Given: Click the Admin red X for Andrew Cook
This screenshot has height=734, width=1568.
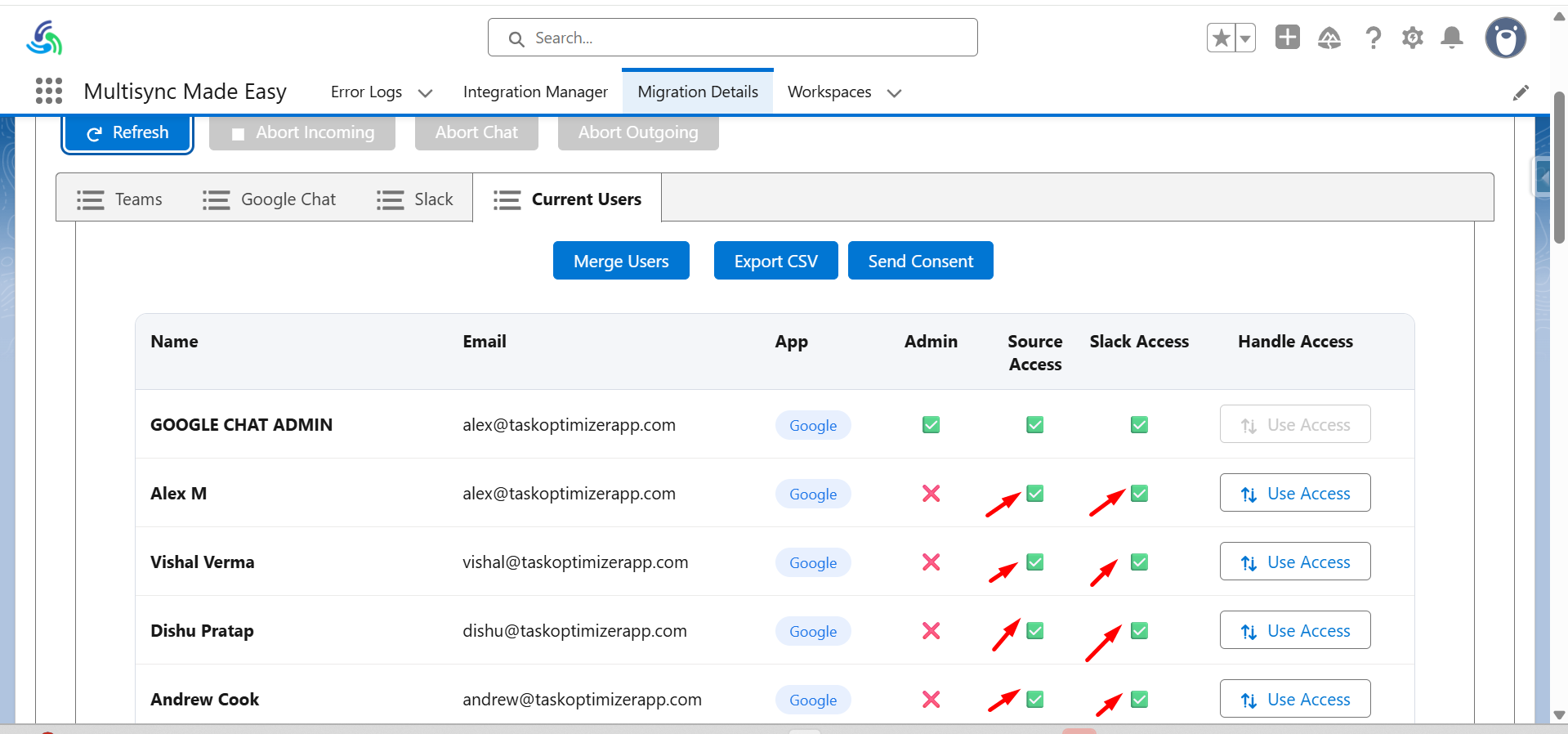Looking at the screenshot, I should pyautogui.click(x=931, y=700).
